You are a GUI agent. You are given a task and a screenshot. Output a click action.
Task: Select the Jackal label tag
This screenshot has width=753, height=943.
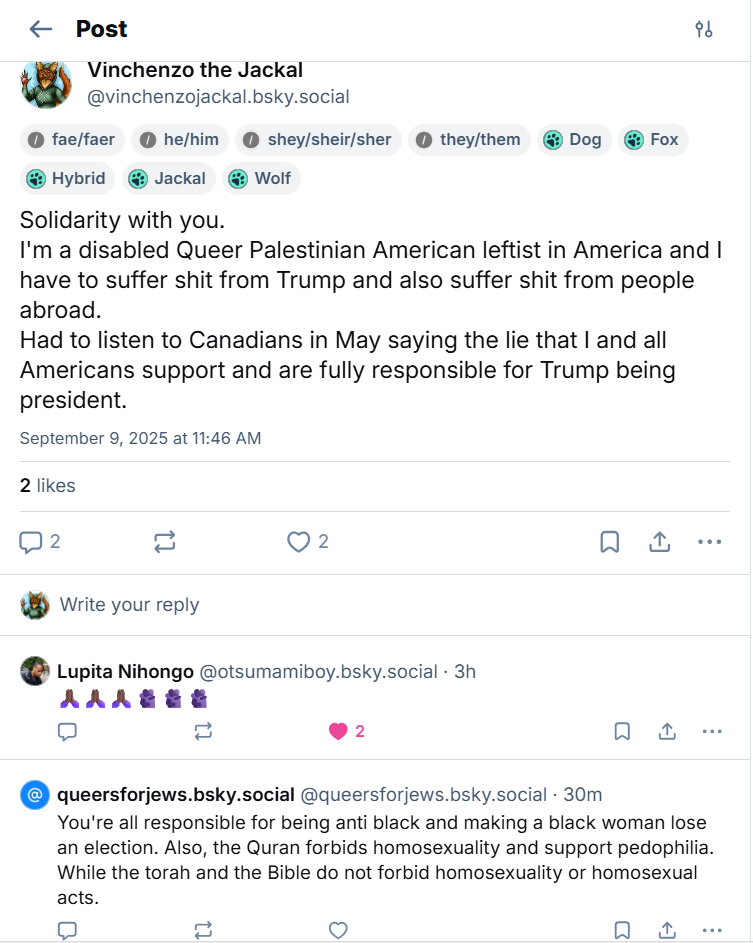168,179
